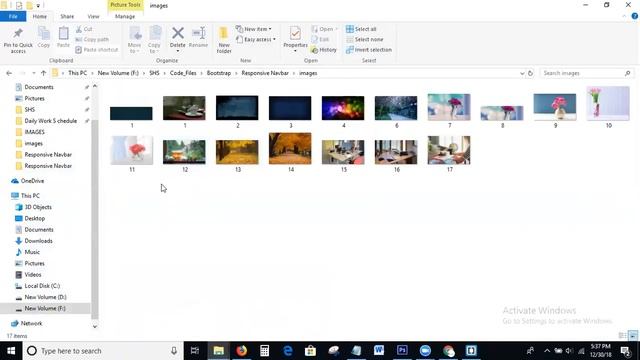
Task: Click the Delete X icon
Action: tap(178, 33)
